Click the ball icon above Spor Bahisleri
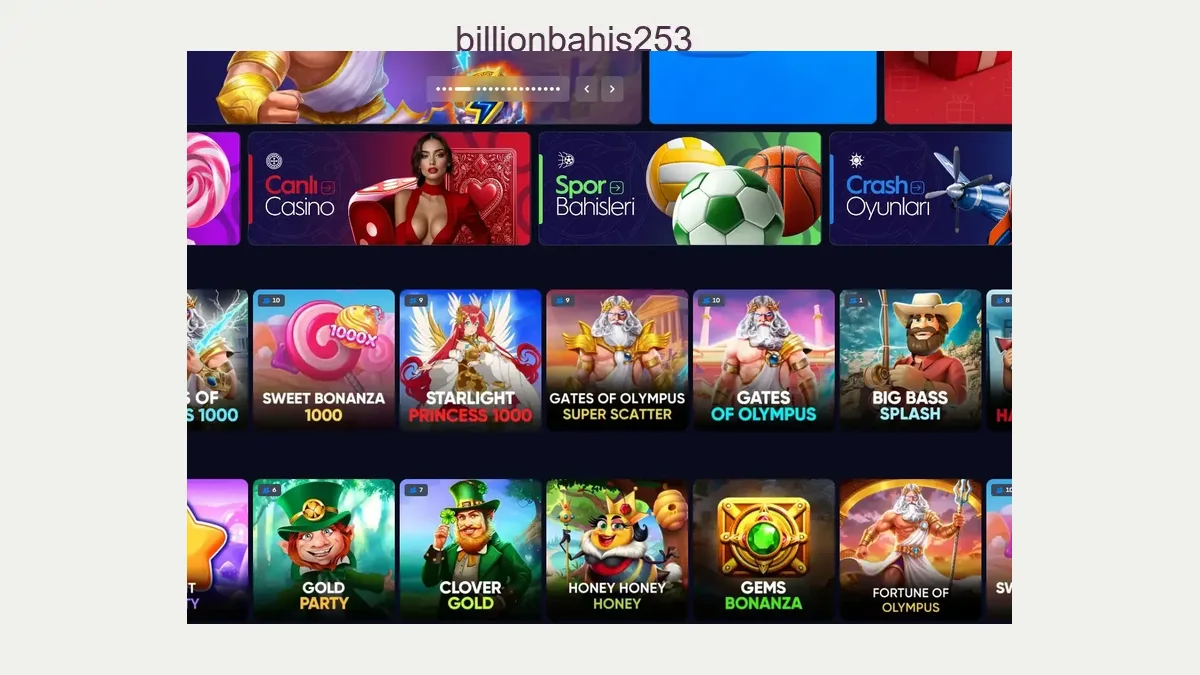Viewport: 1200px width, 675px height. pyautogui.click(x=565, y=161)
